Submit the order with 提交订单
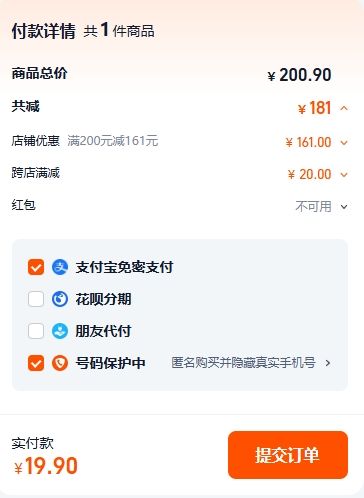The image size is (364, 498). tap(288, 455)
